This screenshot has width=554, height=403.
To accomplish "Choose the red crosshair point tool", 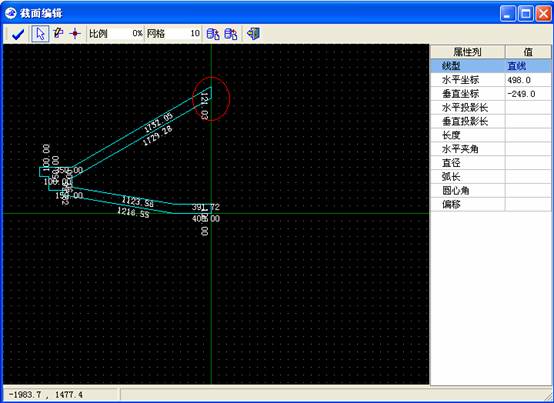I will [x=75, y=34].
